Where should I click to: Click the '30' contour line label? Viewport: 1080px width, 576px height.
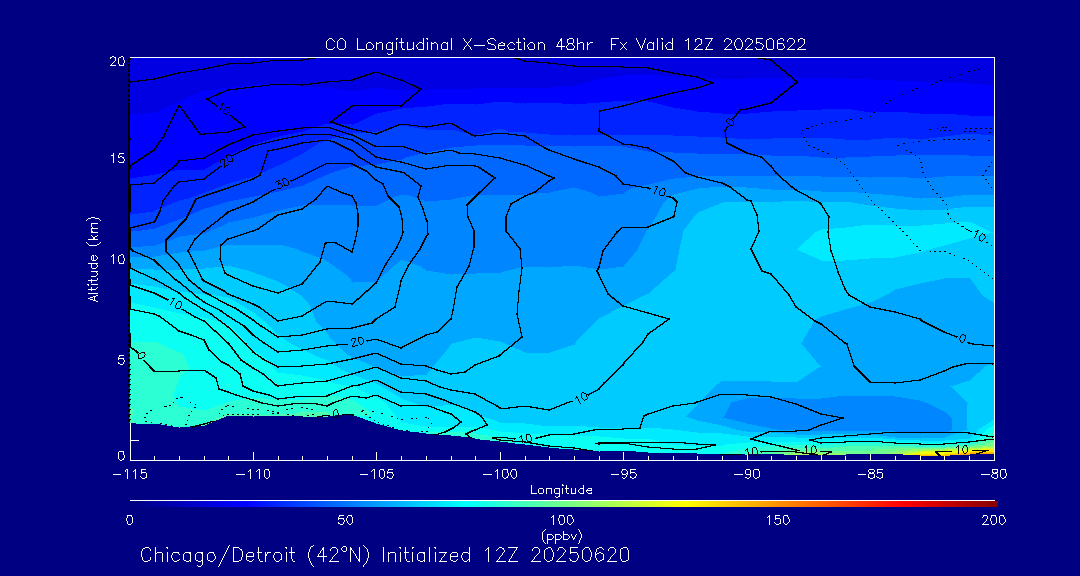282,183
